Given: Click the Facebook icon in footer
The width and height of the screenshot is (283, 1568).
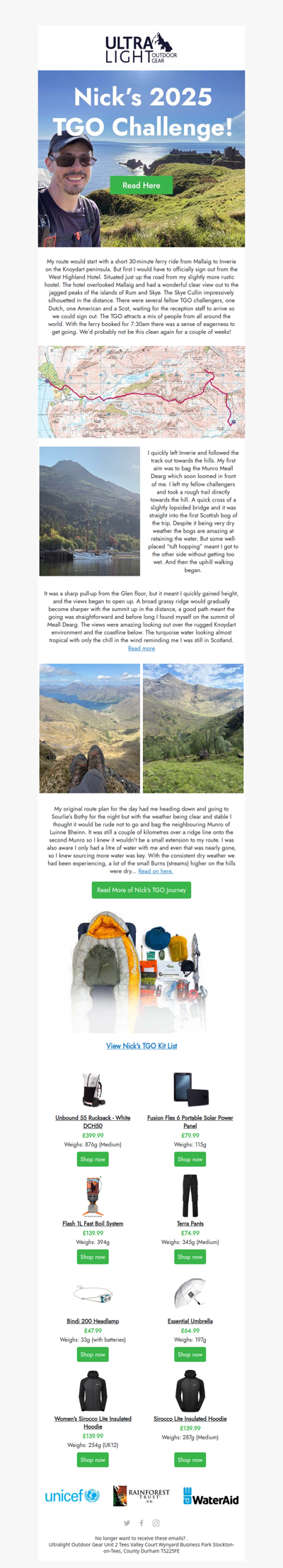Looking at the screenshot, I should tap(141, 1523).
